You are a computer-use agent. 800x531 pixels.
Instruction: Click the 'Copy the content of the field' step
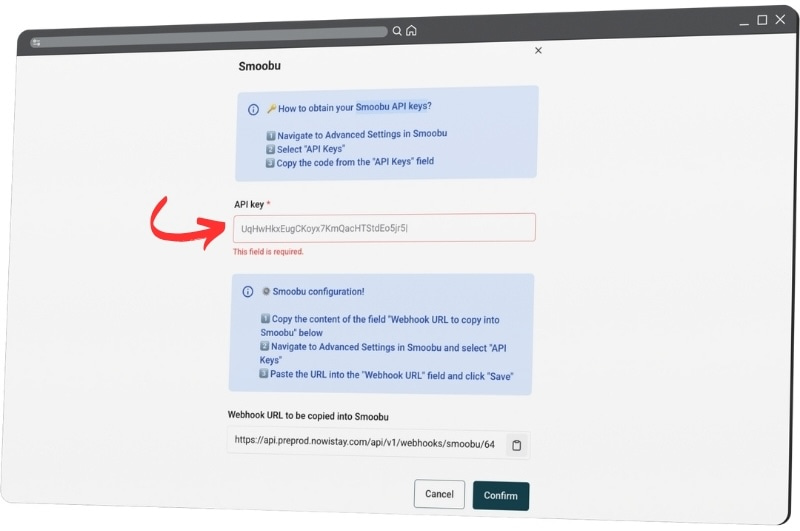point(380,325)
